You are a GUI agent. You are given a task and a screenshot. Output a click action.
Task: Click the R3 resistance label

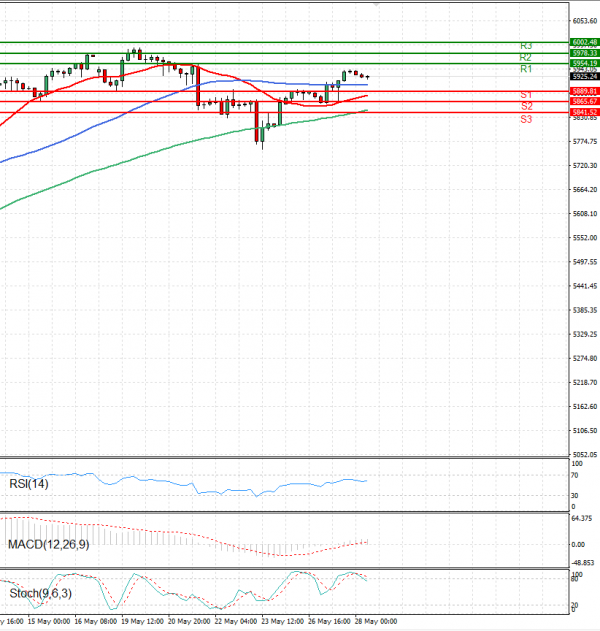click(526, 46)
